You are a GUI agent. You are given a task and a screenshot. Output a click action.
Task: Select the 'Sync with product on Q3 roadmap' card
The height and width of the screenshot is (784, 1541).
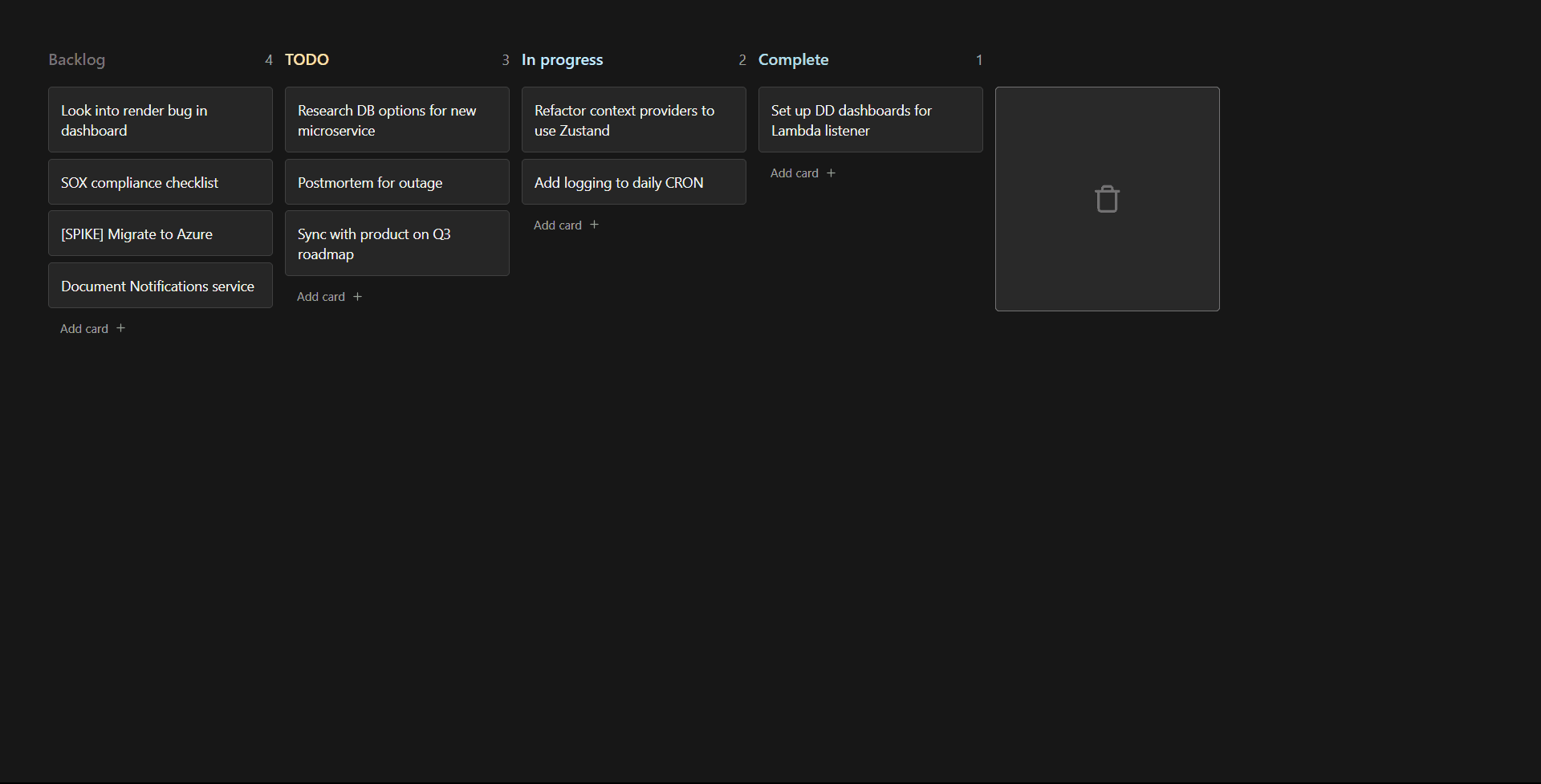coord(397,244)
